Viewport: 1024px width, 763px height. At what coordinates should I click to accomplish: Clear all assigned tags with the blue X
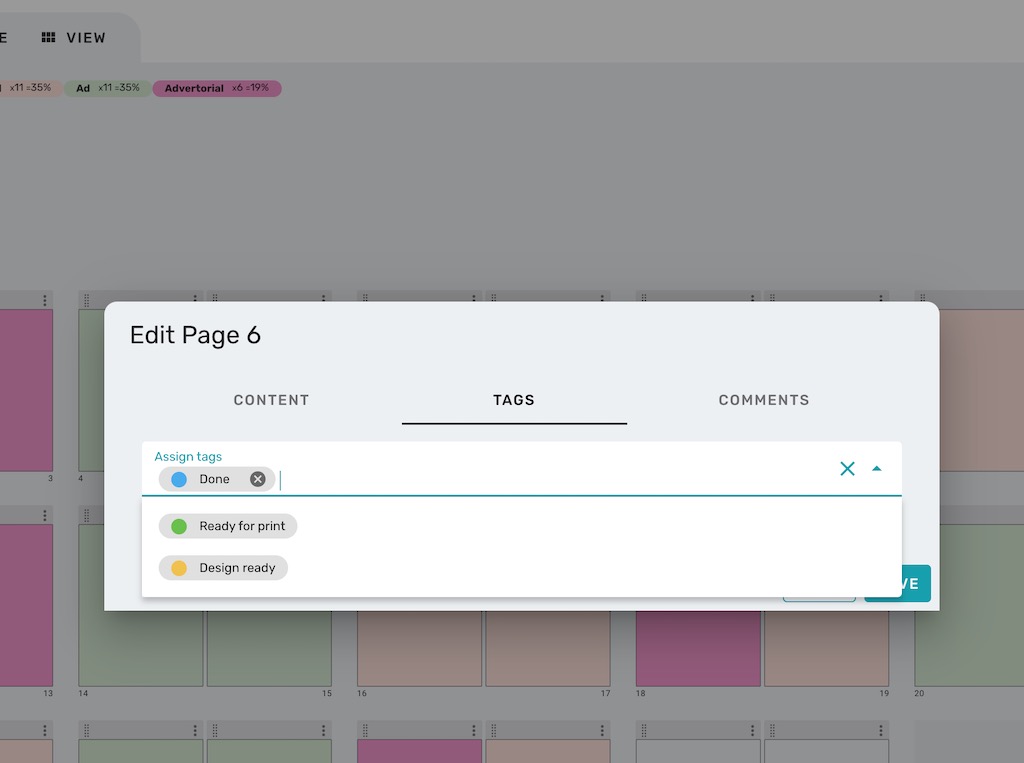tap(847, 468)
